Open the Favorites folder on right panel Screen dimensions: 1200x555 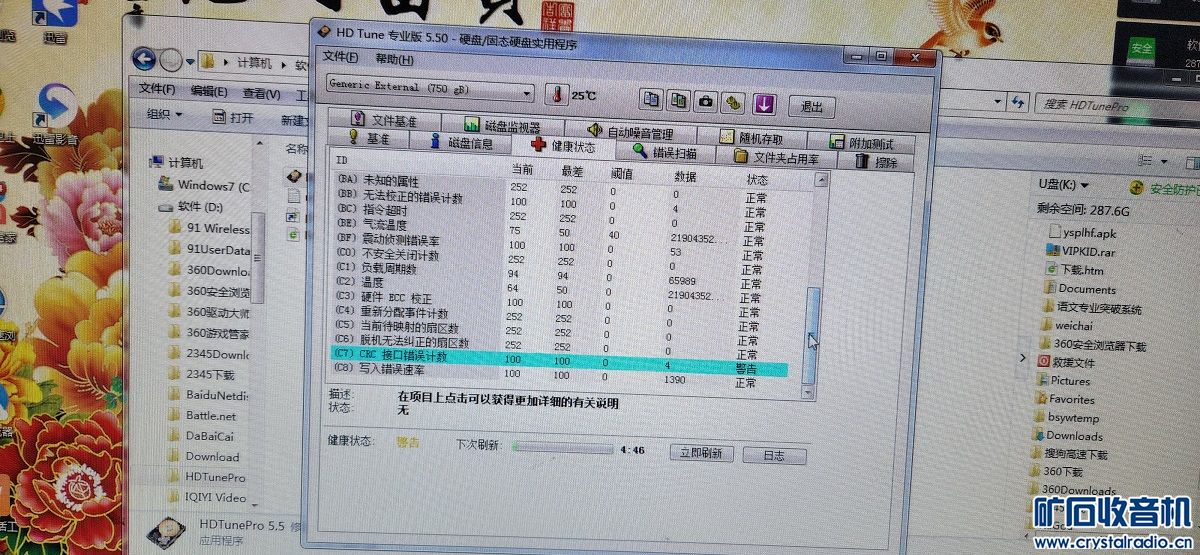(1063, 399)
